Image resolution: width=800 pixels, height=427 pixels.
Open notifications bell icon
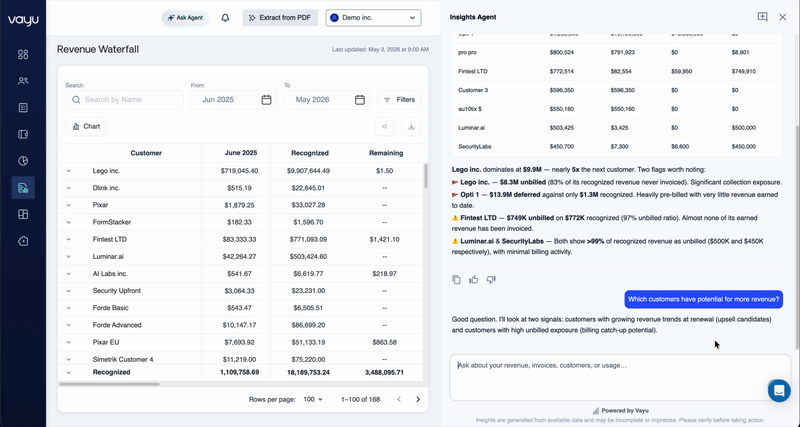[225, 18]
